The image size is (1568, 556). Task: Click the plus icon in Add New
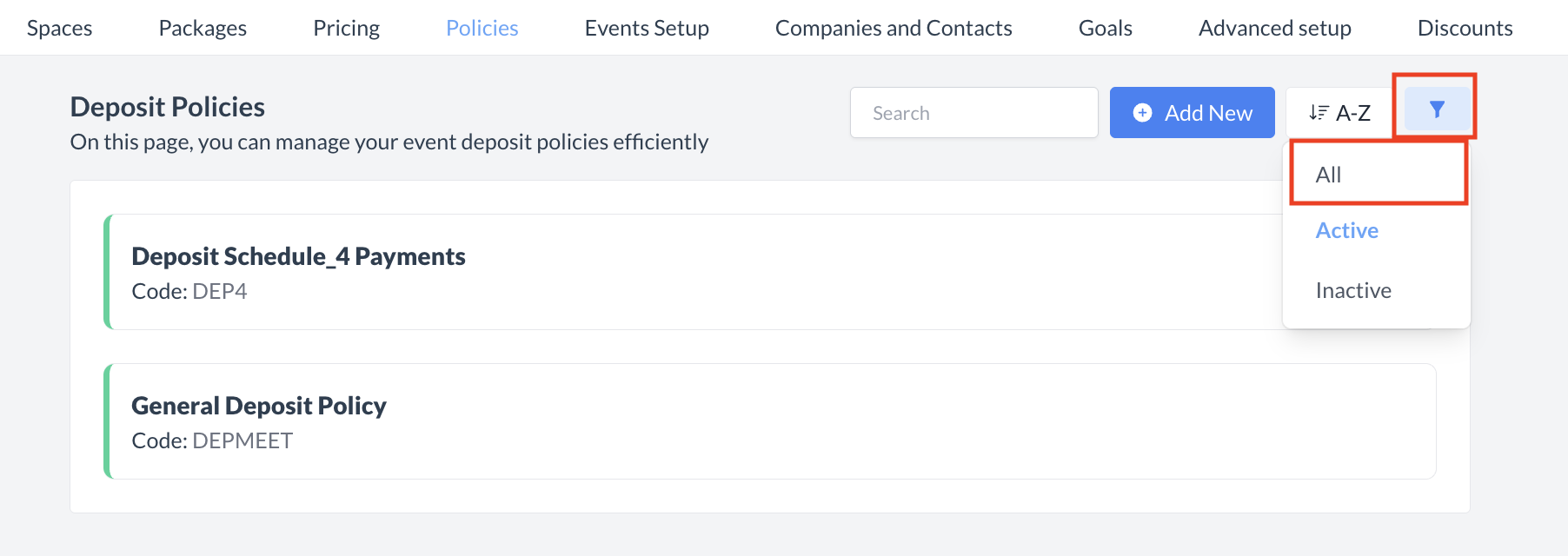1143,113
